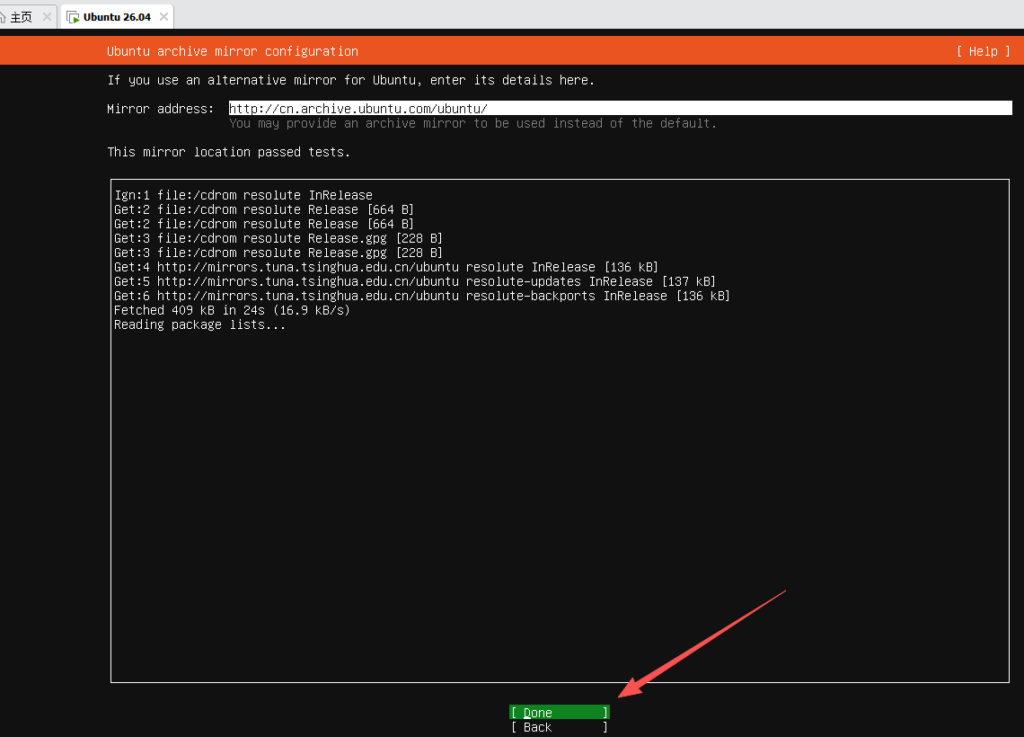
Task: Click the 'If you use an alternative mirror' text
Action: point(351,80)
